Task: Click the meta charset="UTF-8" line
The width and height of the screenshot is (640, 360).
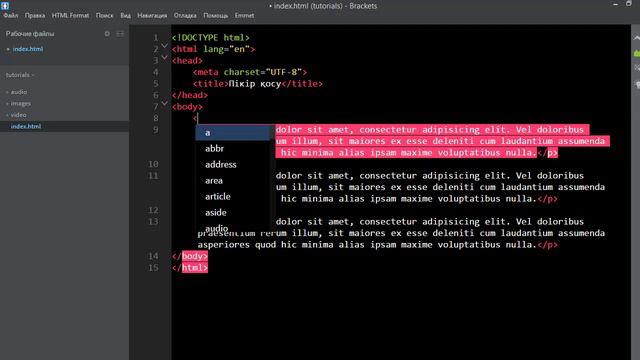Action: click(250, 72)
